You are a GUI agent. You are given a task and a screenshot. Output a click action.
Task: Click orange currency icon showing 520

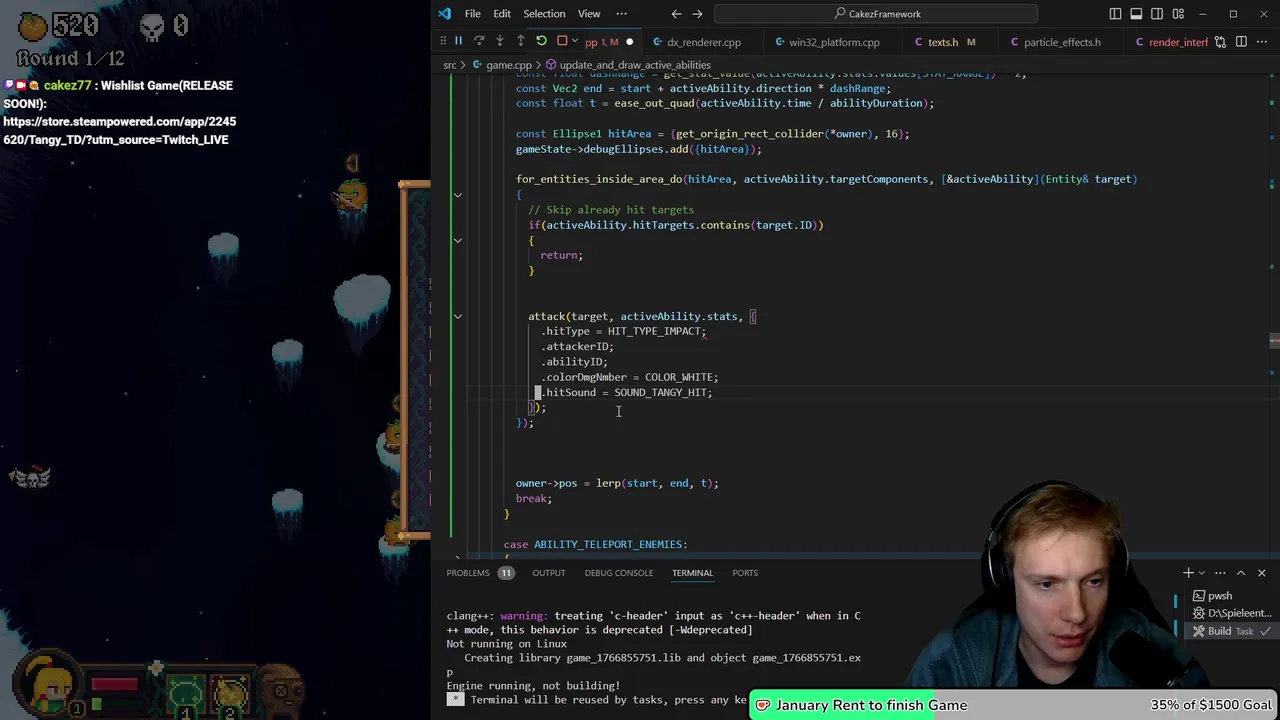(x=32, y=24)
